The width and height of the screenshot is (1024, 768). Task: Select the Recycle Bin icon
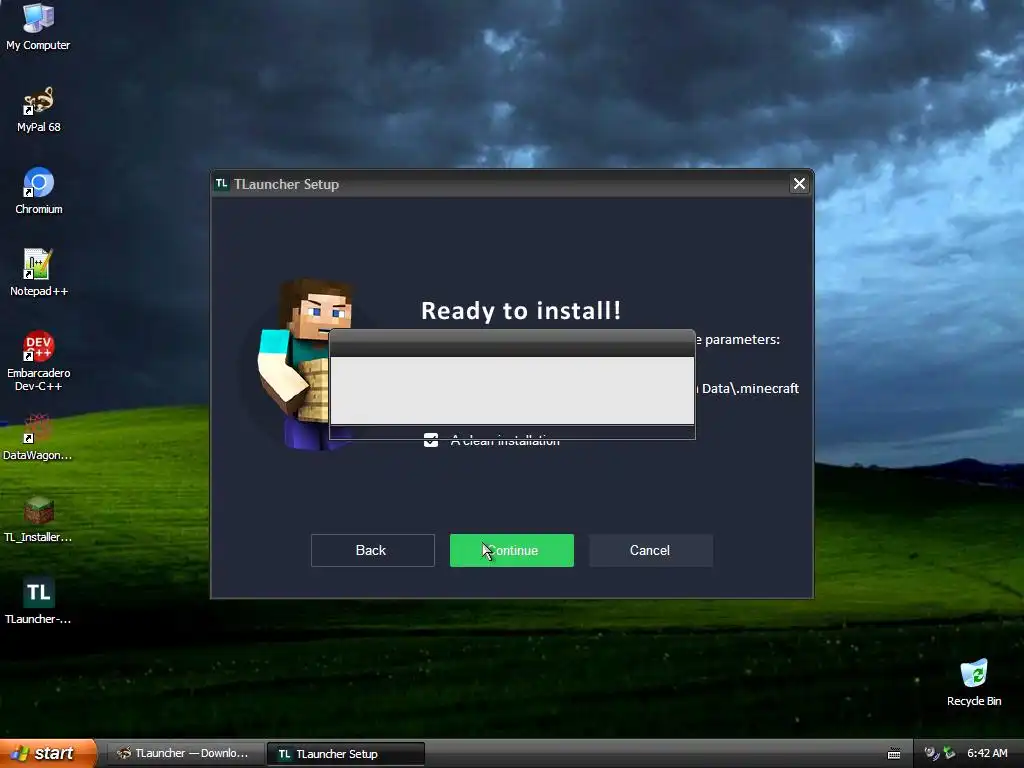(x=974, y=683)
